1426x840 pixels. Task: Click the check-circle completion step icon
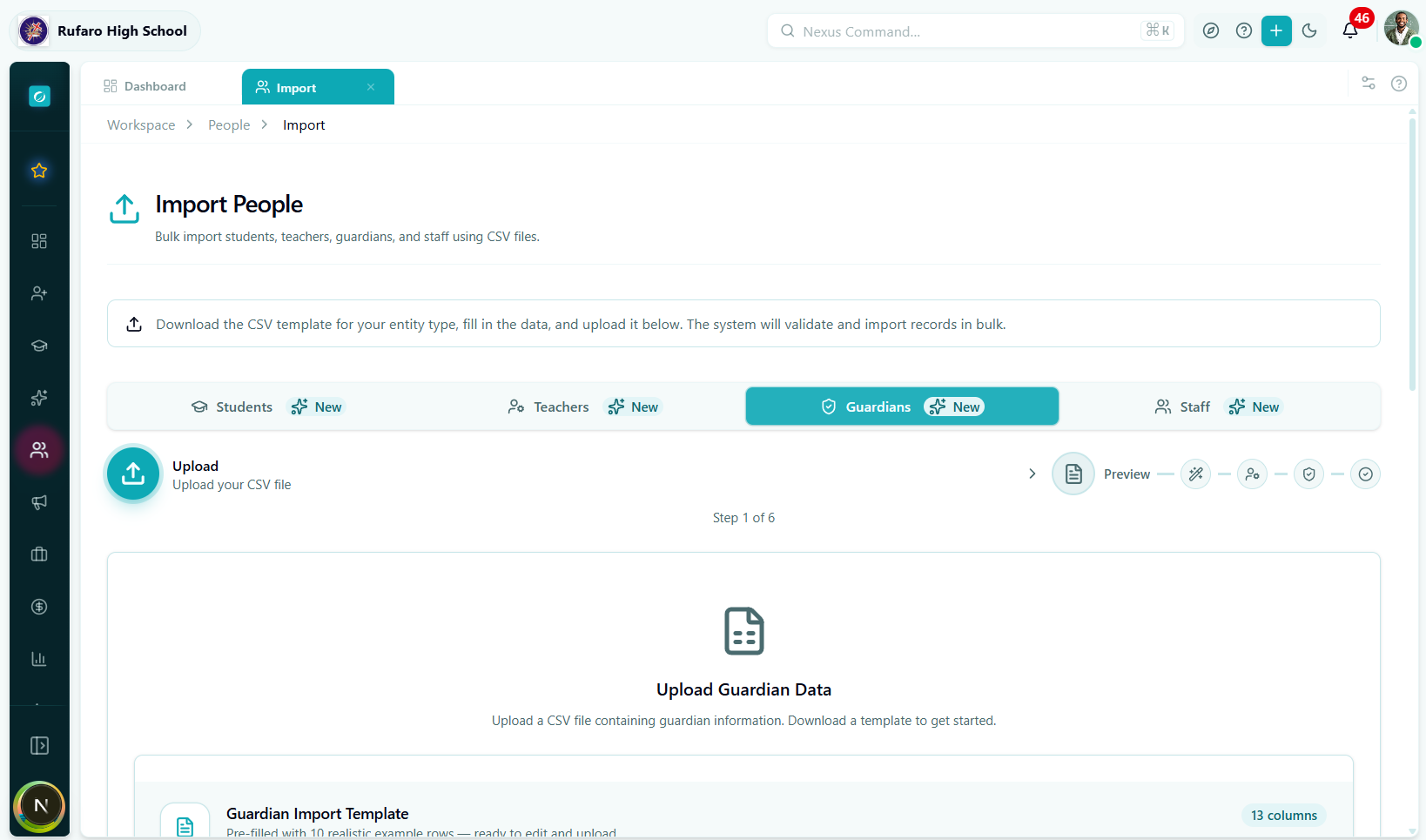pyautogui.click(x=1366, y=474)
